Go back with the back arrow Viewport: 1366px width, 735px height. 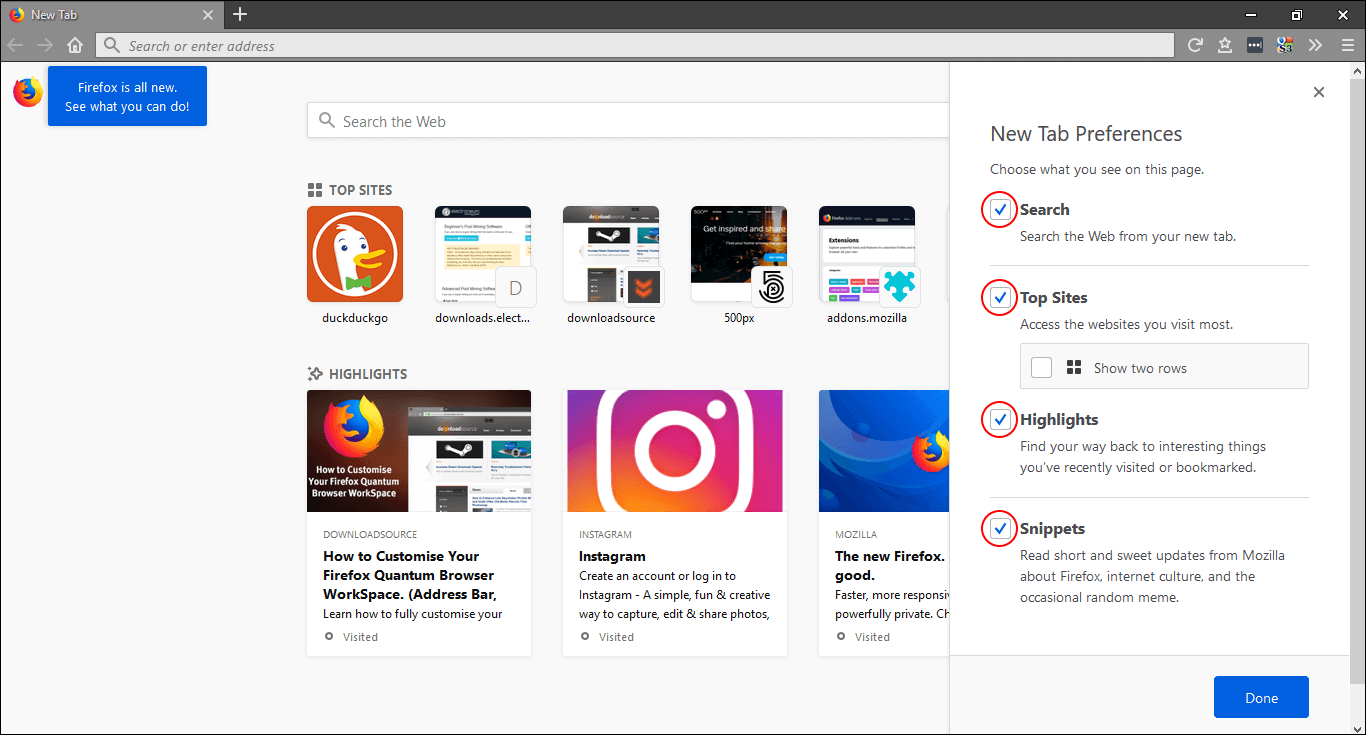[x=15, y=45]
